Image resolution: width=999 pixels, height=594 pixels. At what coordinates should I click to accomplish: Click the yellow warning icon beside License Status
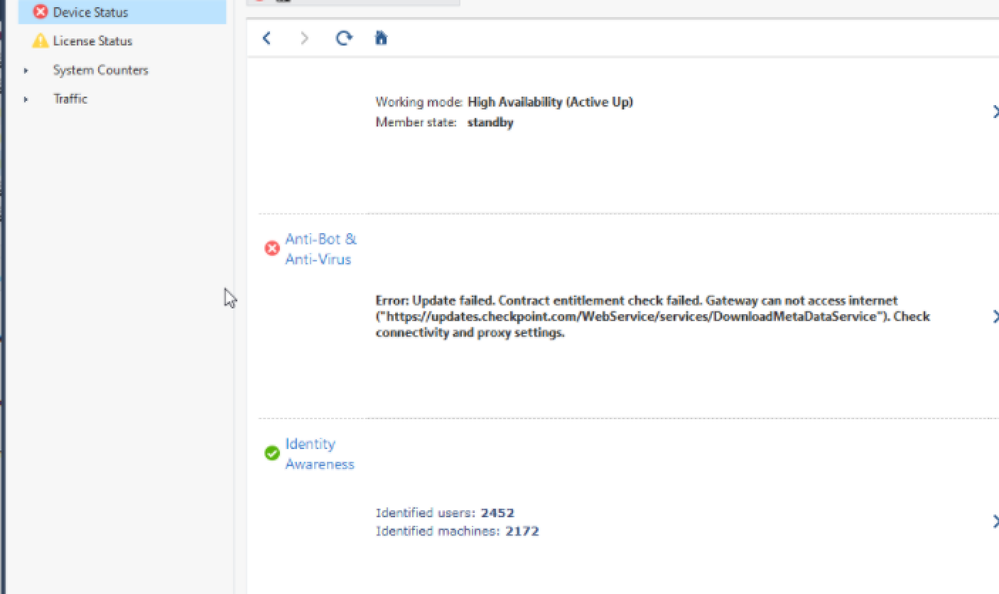click(40, 41)
